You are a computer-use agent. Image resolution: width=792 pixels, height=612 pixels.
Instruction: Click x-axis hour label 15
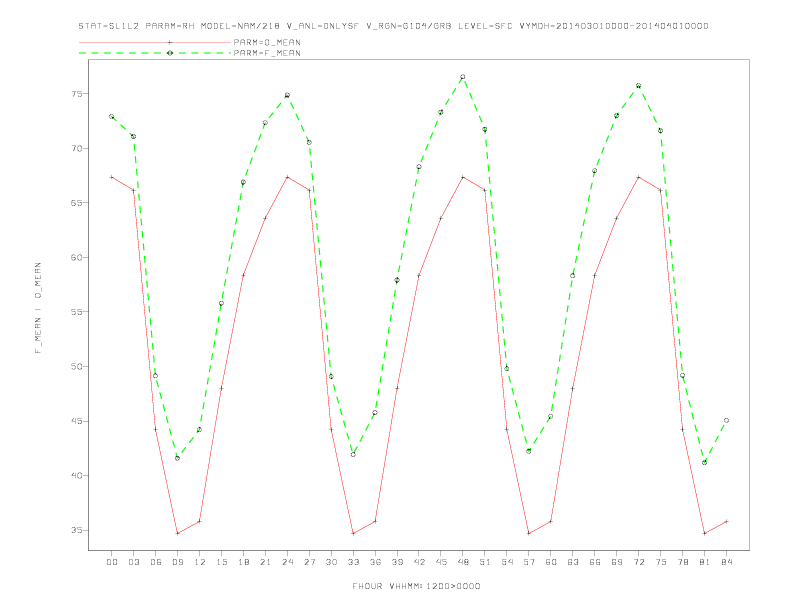221,562
